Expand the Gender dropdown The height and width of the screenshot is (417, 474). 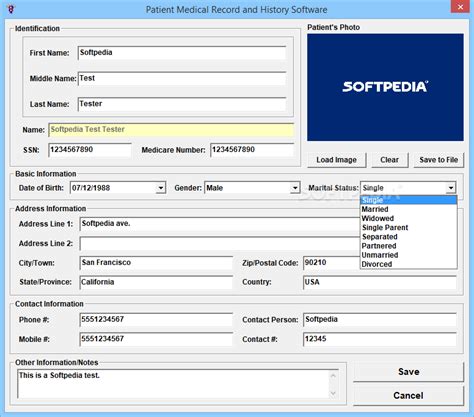(295, 188)
